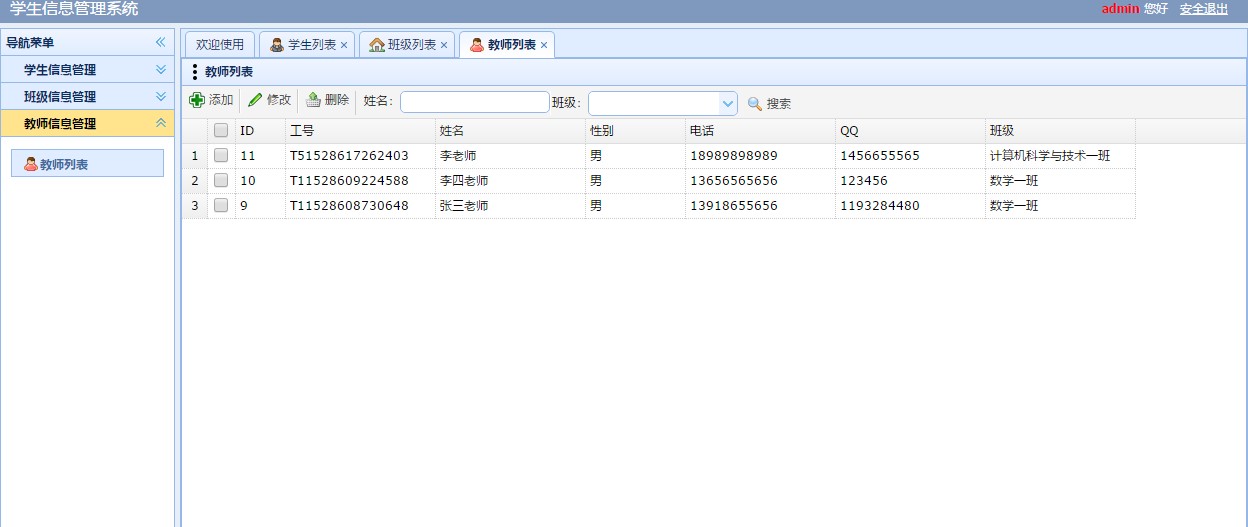Sort by the 电话 column header
This screenshot has width=1248, height=527.
click(x=760, y=131)
